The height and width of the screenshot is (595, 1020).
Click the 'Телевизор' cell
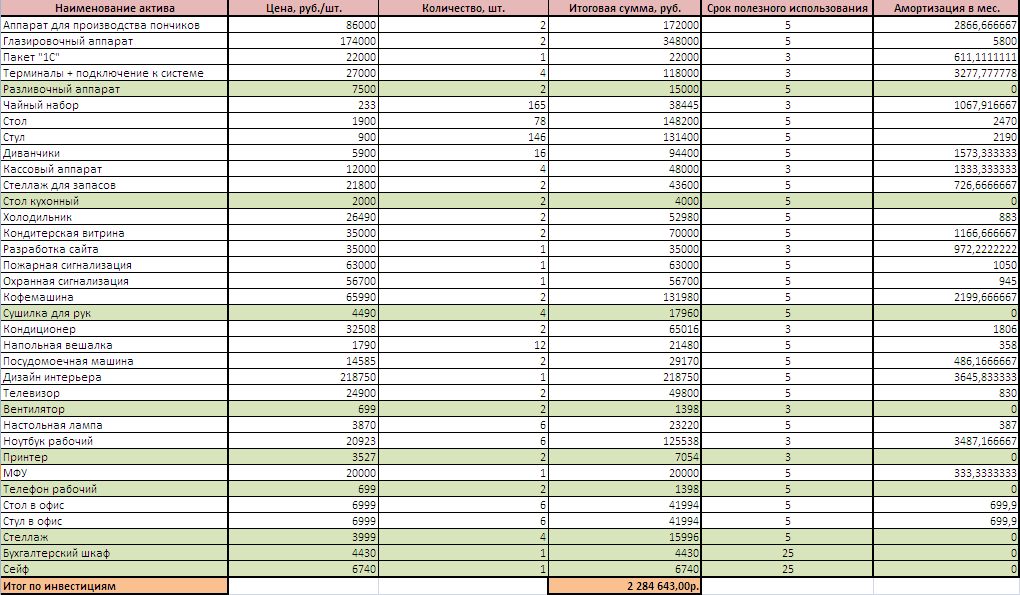coord(114,393)
